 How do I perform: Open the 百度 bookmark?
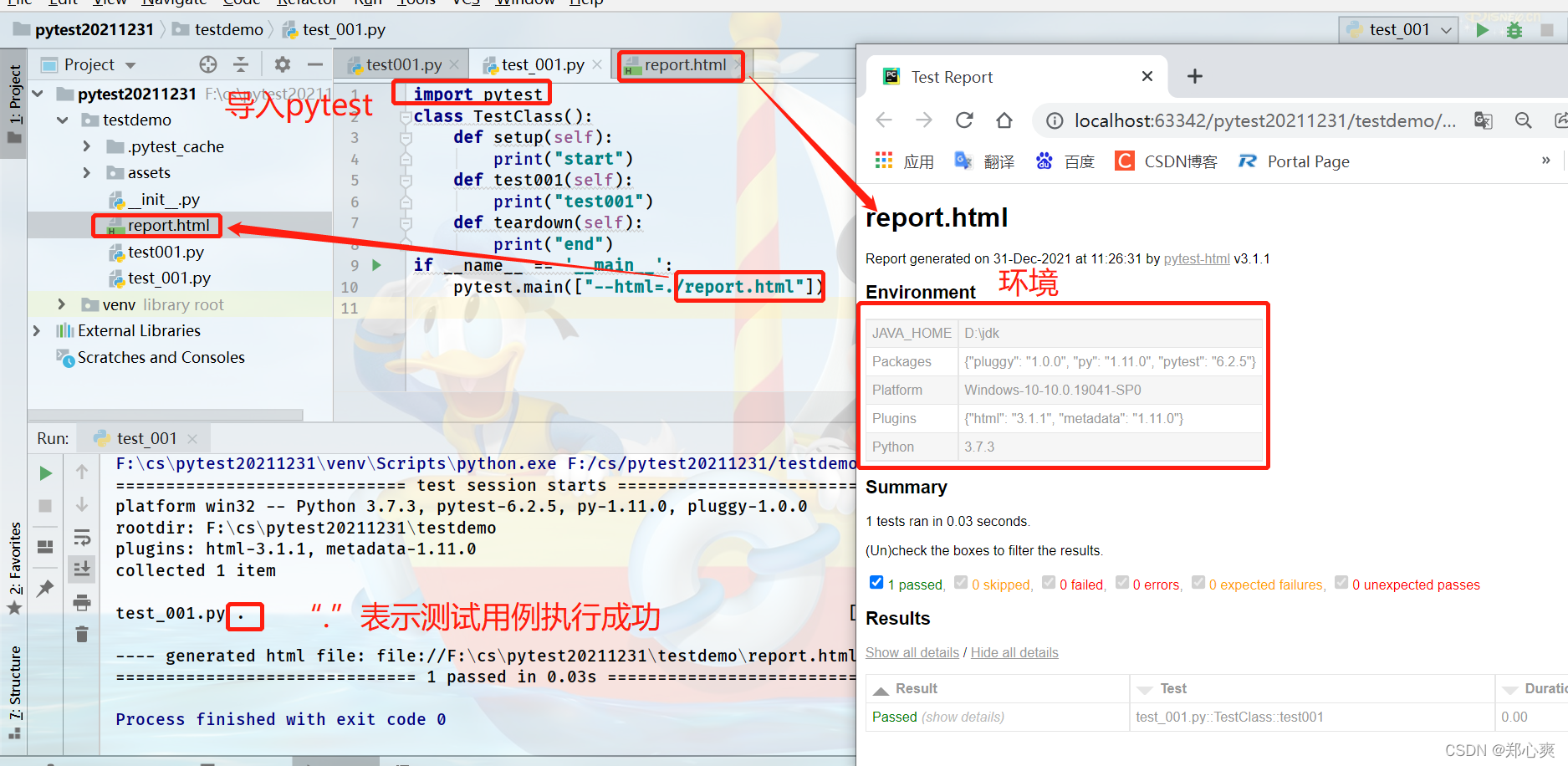pyautogui.click(x=1065, y=161)
